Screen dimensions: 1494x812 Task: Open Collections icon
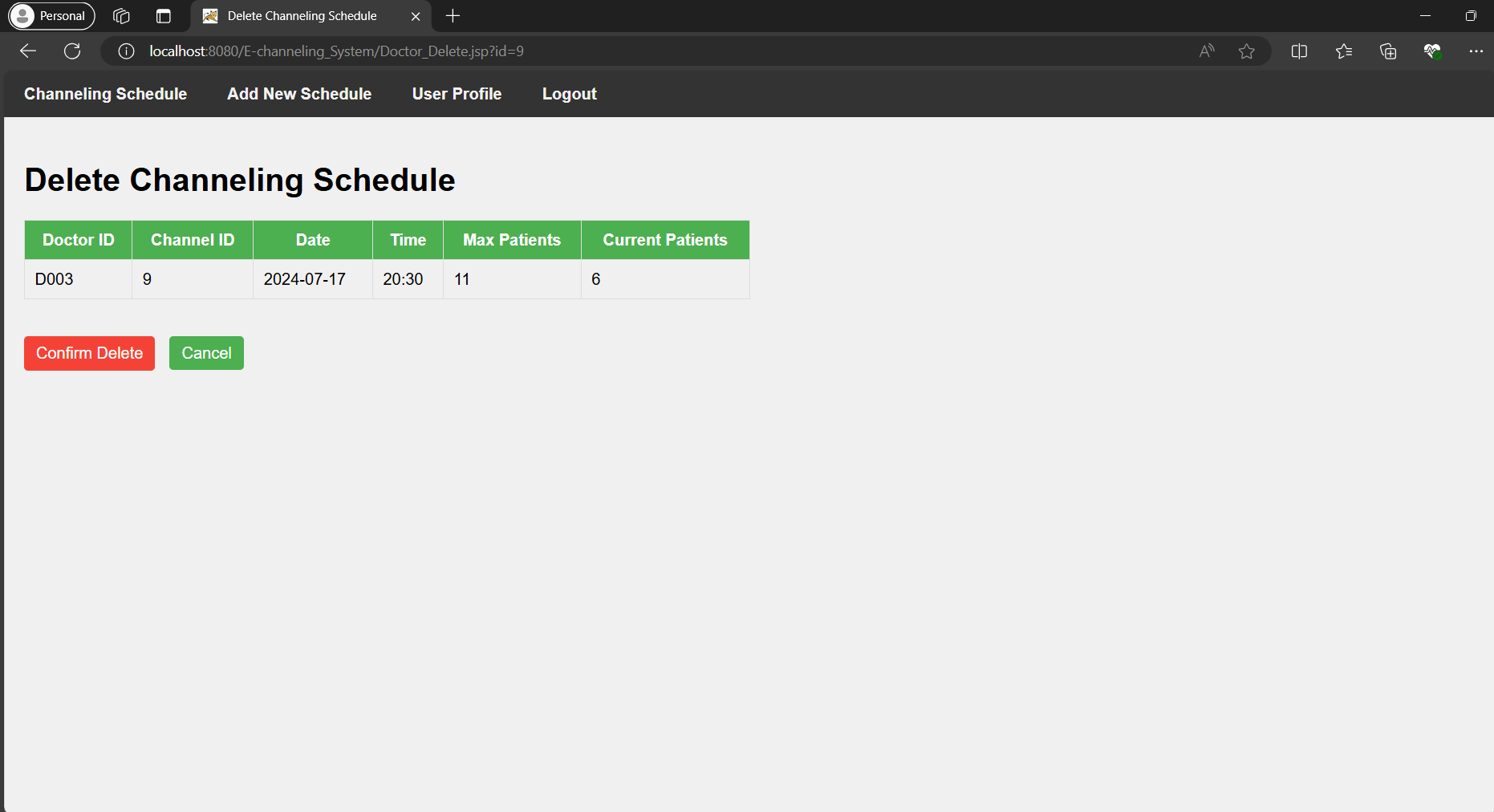click(1388, 51)
